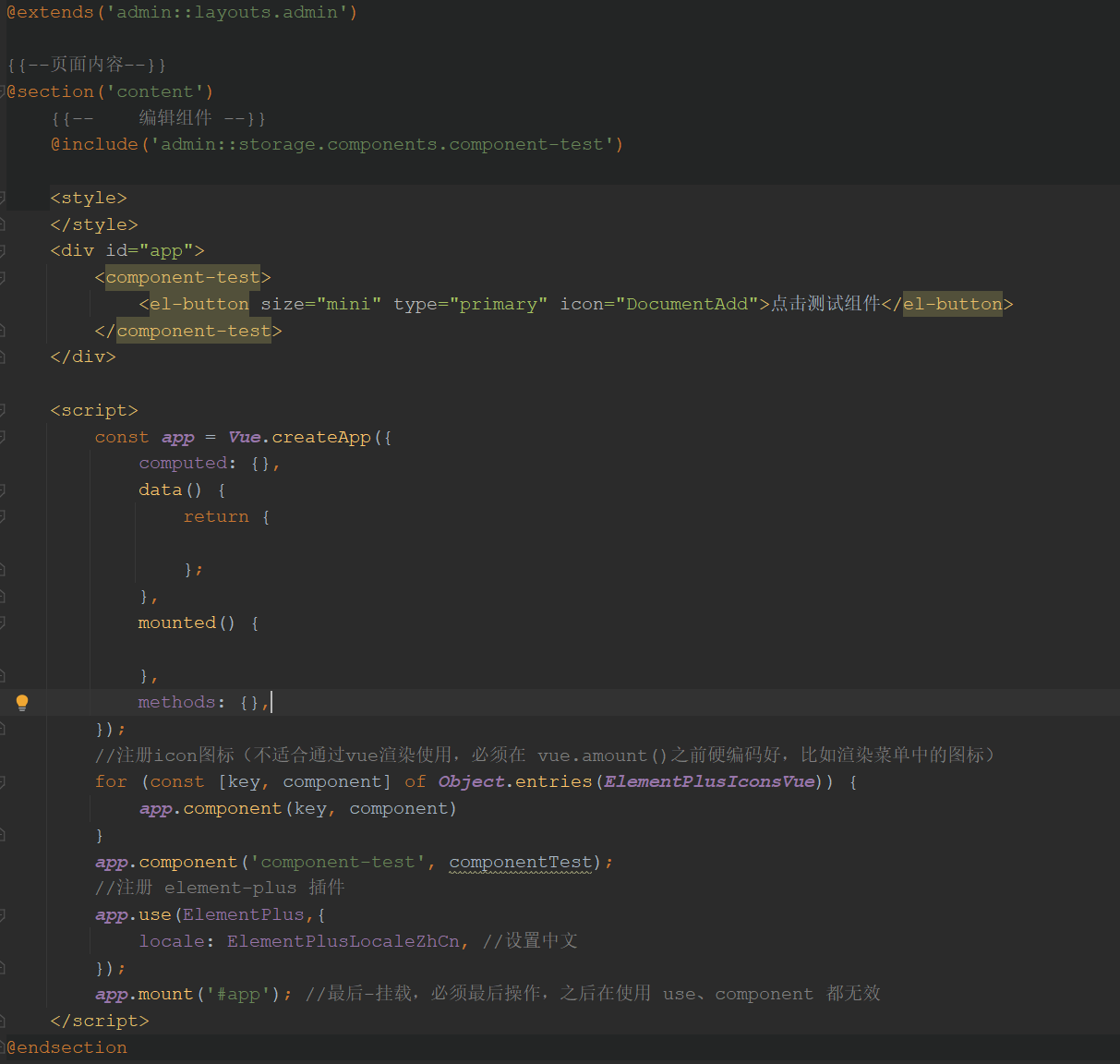The image size is (1120, 1064).
Task: Select the 'admin::layouts.admin' string
Action: pos(227,13)
